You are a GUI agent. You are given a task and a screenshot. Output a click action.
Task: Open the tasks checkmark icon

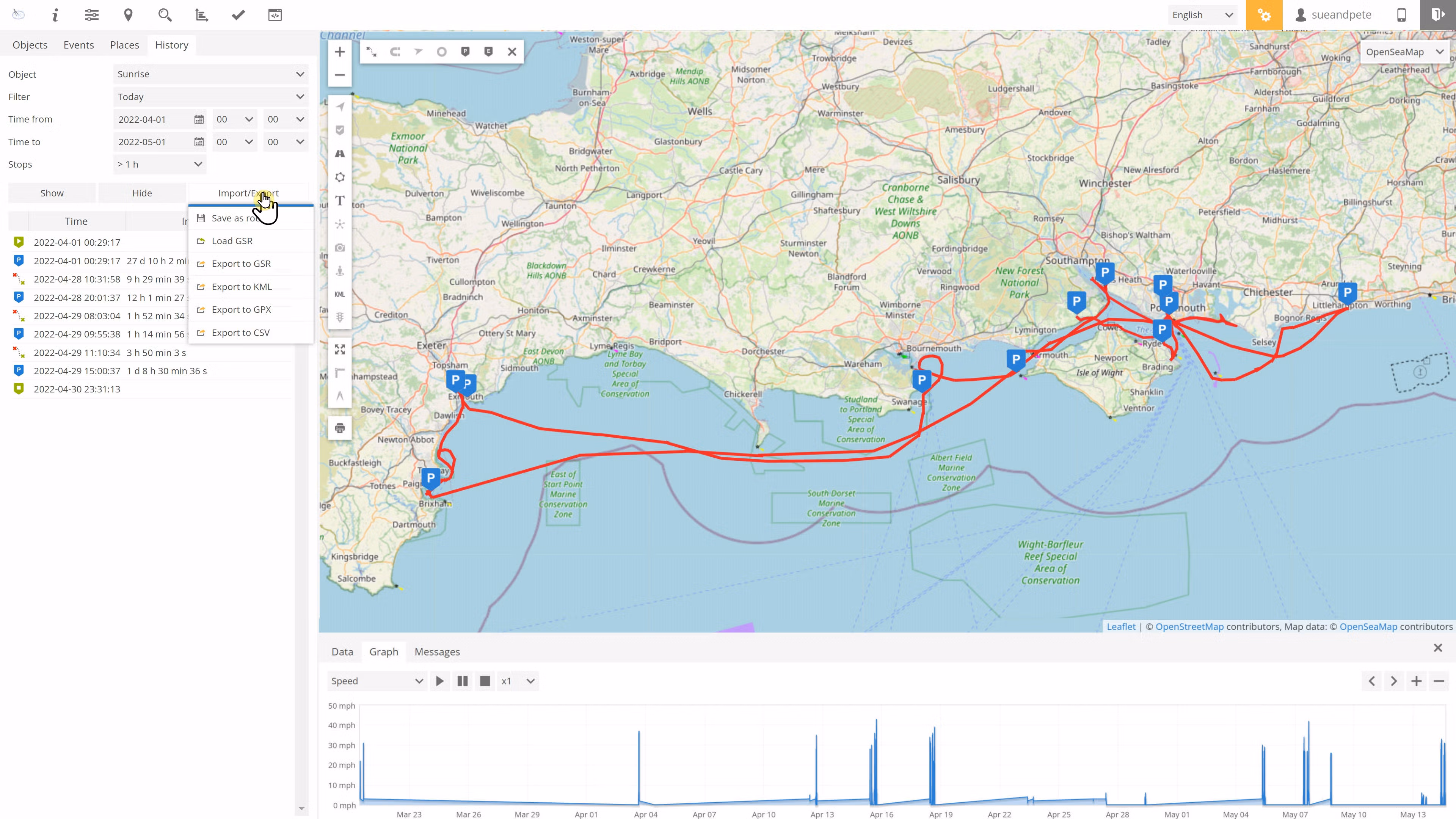click(x=238, y=15)
